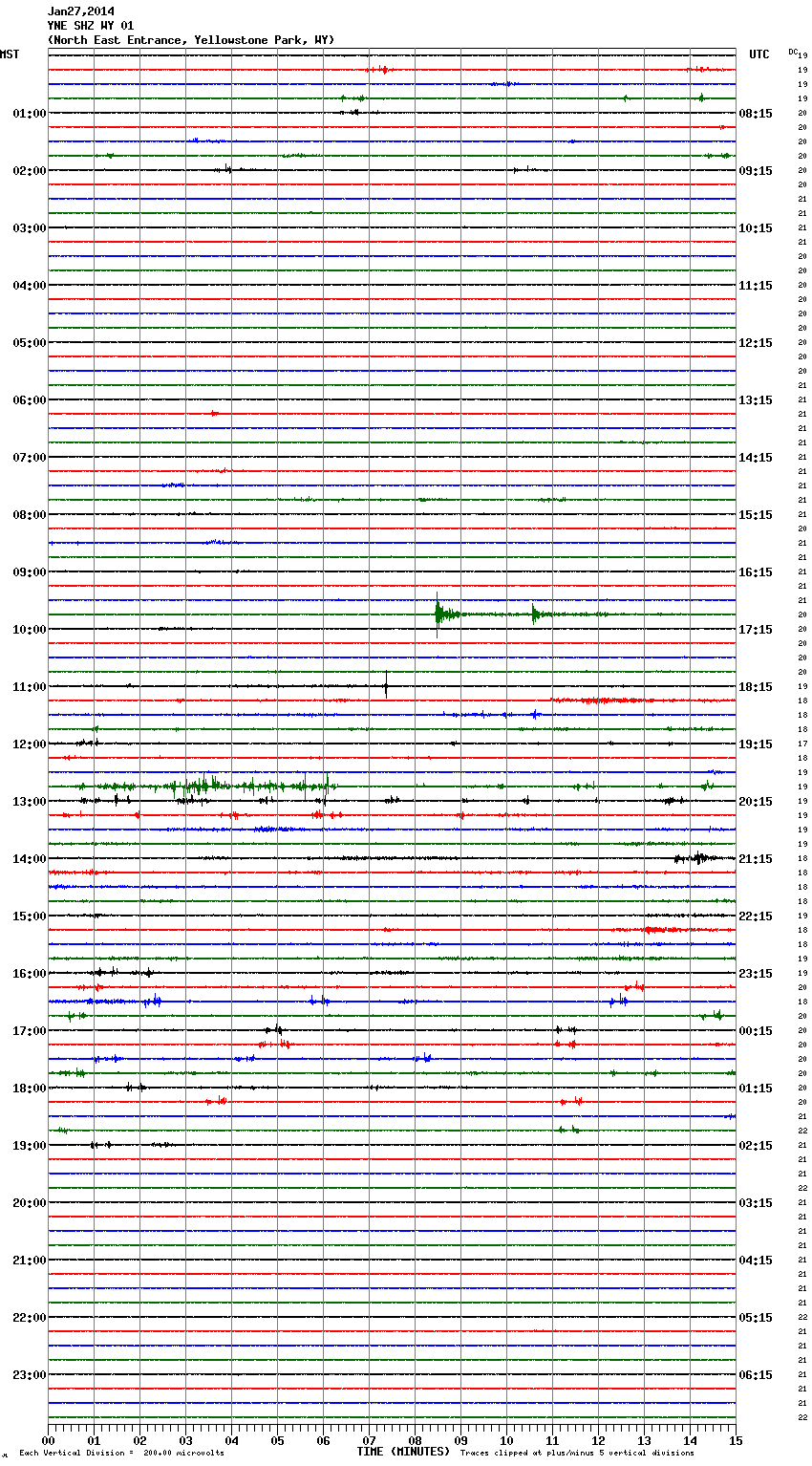The image size is (812, 1466).
Task: Select the 18:00 MST hour label
Action: (x=30, y=1089)
